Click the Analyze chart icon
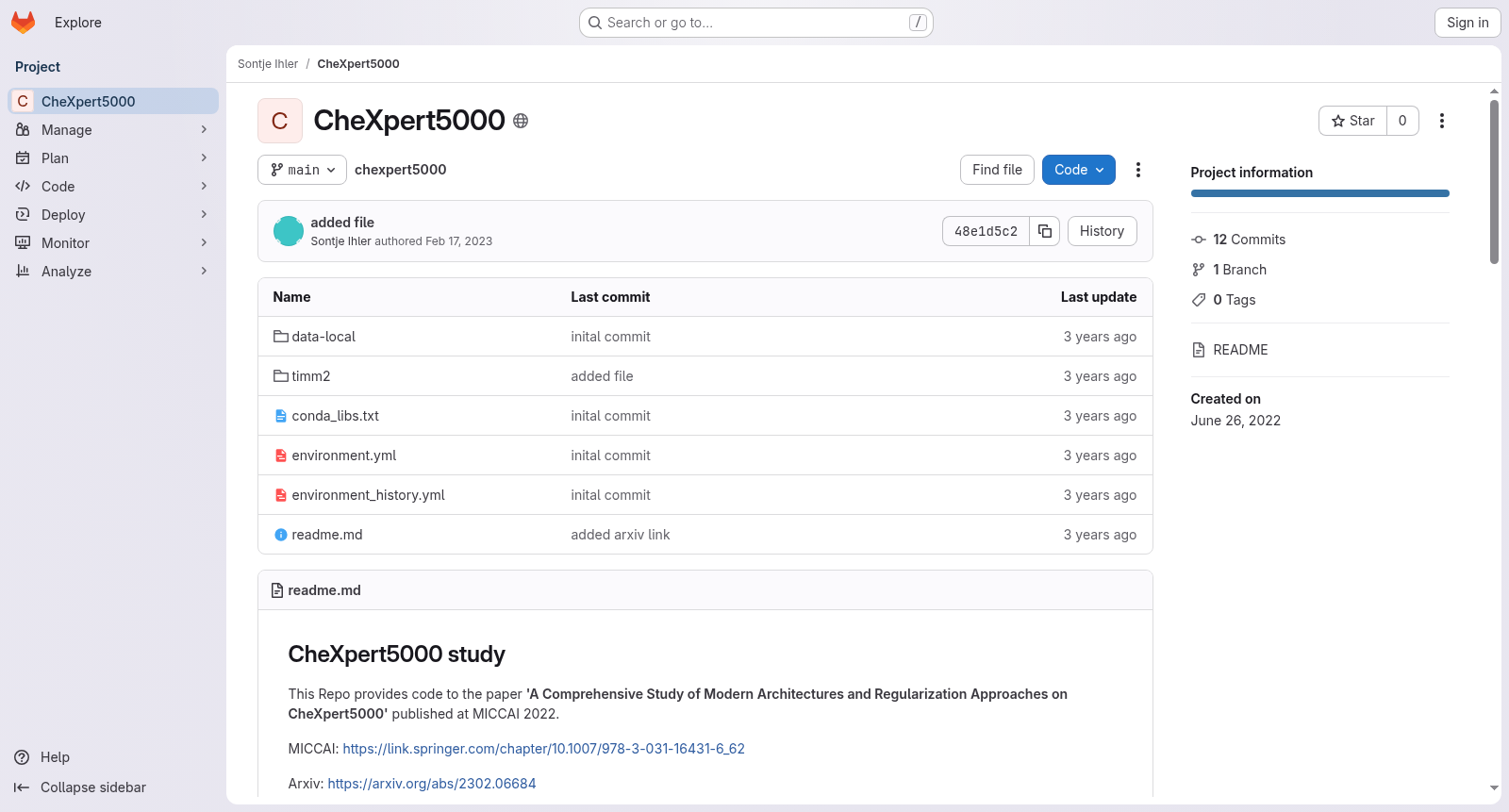Image resolution: width=1509 pixels, height=812 pixels. pos(23,272)
